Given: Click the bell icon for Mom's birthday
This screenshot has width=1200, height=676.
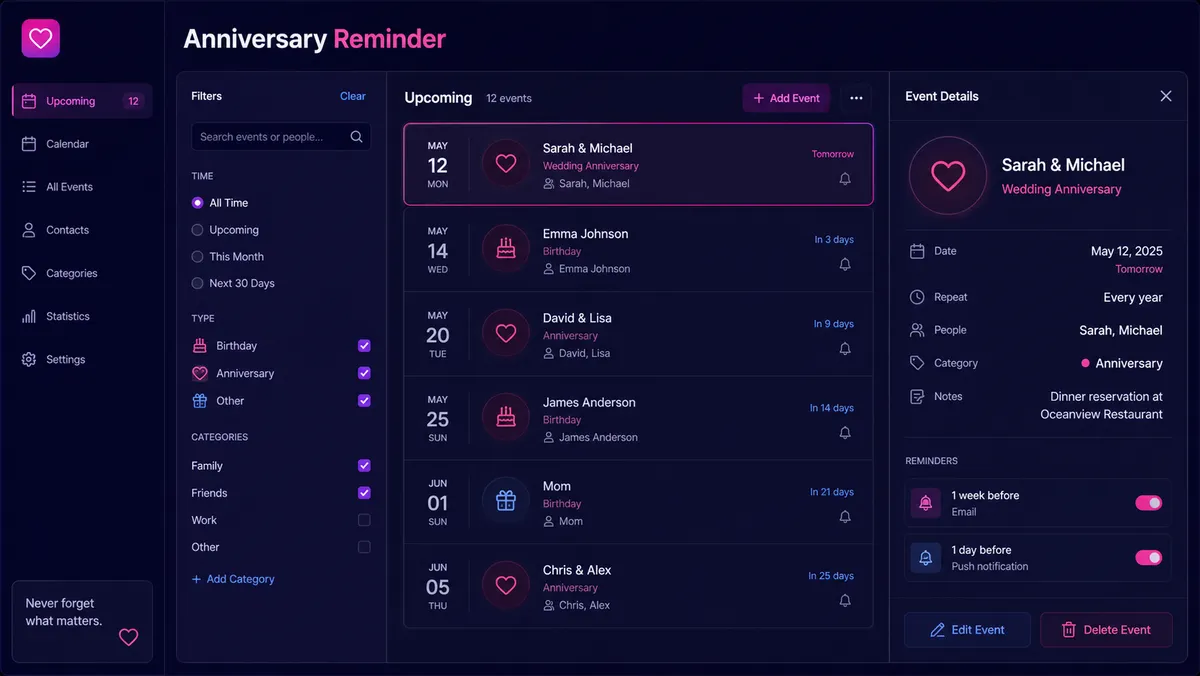Looking at the screenshot, I should 845,517.
